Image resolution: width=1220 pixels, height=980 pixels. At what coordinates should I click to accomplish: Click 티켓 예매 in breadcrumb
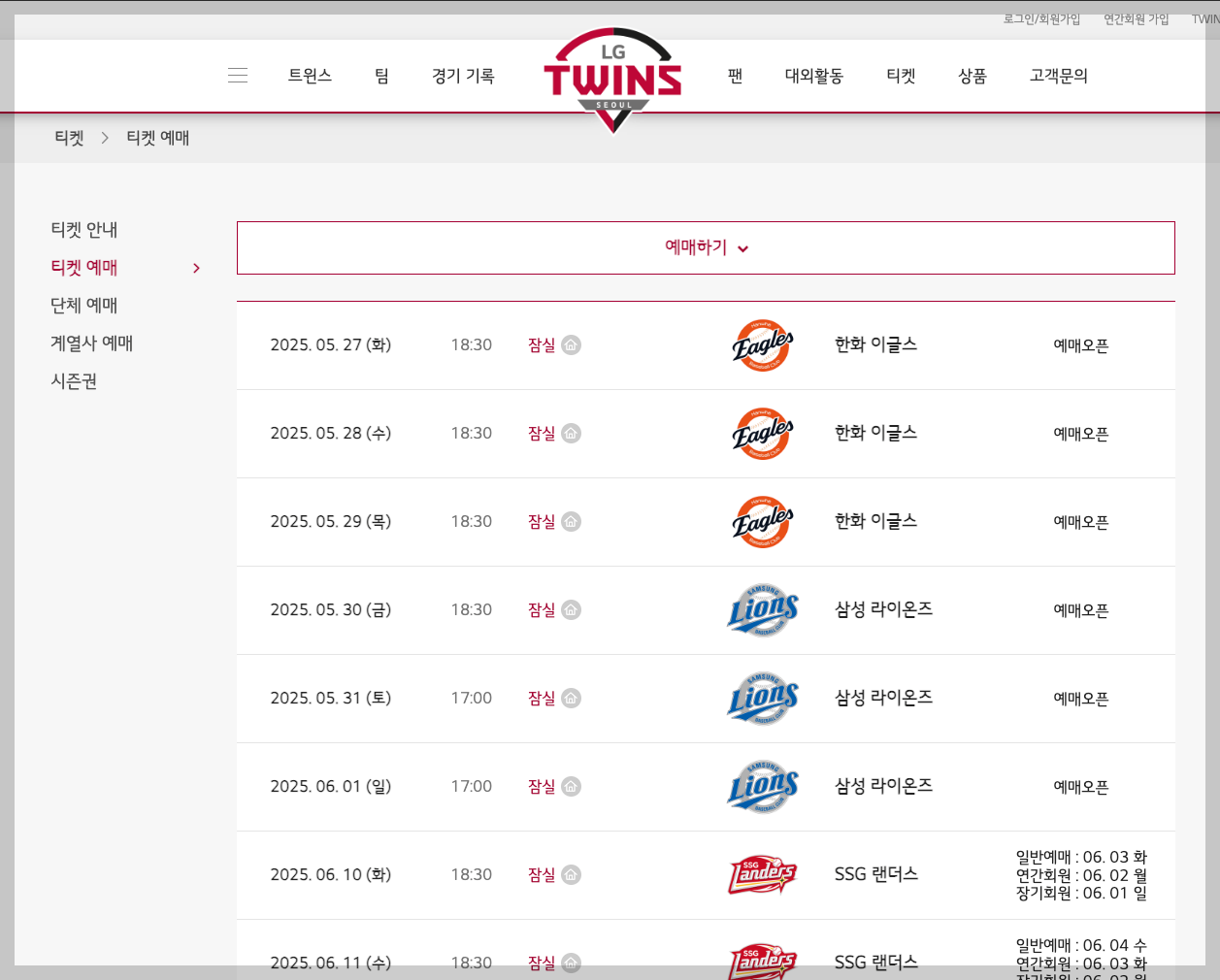tap(158, 138)
